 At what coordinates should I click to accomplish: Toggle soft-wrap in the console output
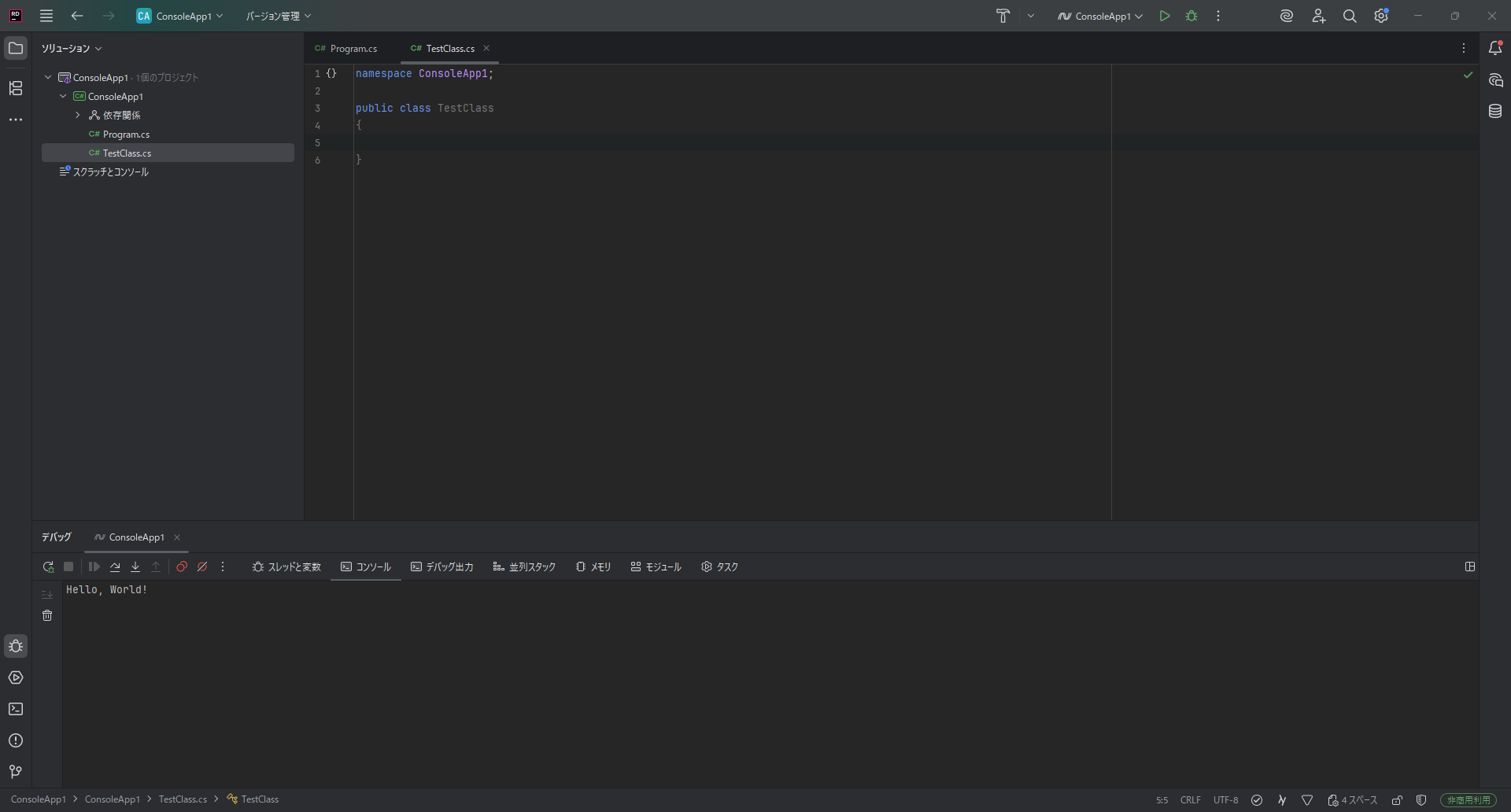pos(47,594)
